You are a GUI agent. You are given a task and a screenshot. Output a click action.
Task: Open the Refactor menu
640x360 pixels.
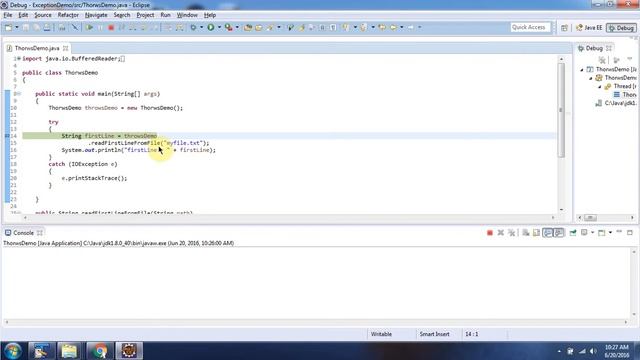click(x=68, y=15)
